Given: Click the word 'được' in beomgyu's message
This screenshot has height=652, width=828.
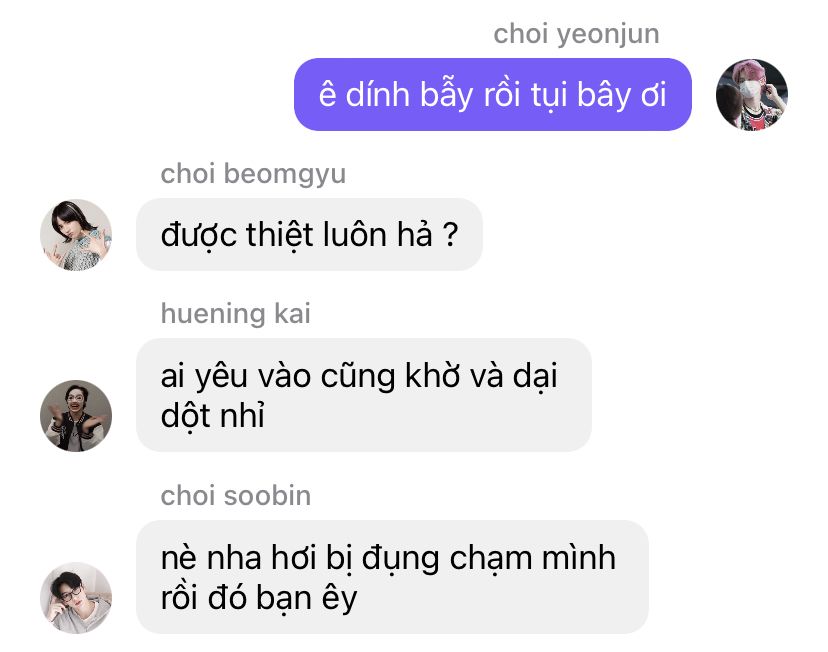Looking at the screenshot, I should coord(199,235).
